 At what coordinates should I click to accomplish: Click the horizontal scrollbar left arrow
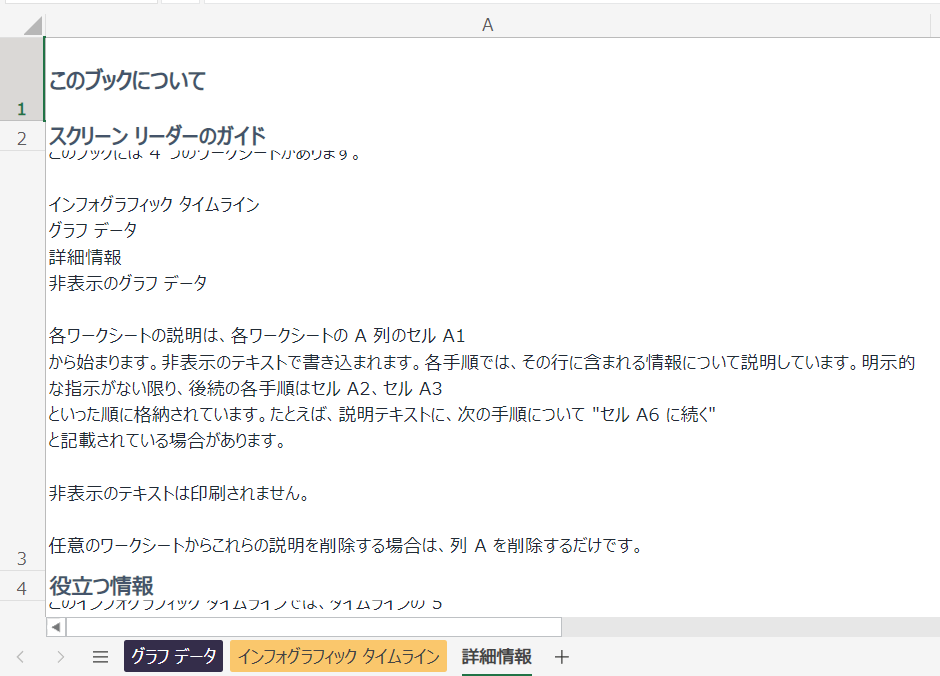pyautogui.click(x=56, y=627)
